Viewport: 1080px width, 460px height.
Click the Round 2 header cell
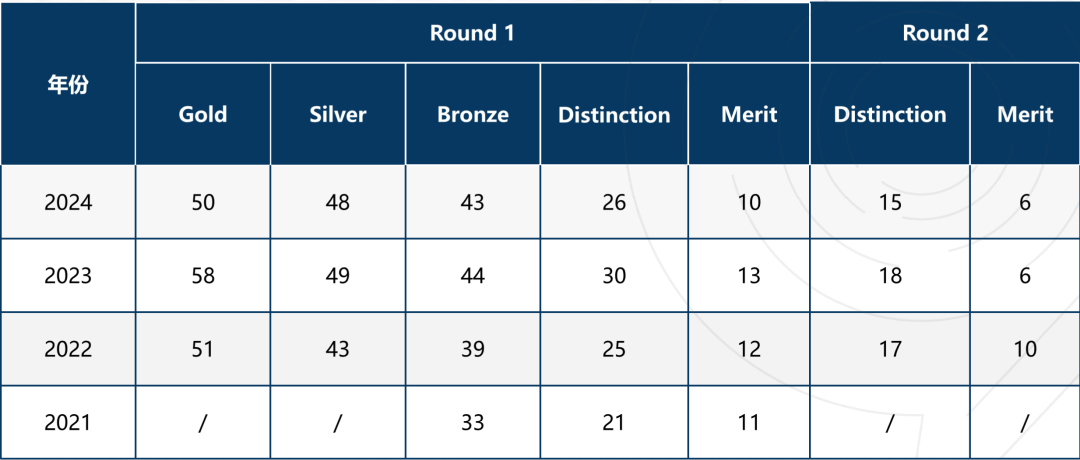pyautogui.click(x=944, y=32)
